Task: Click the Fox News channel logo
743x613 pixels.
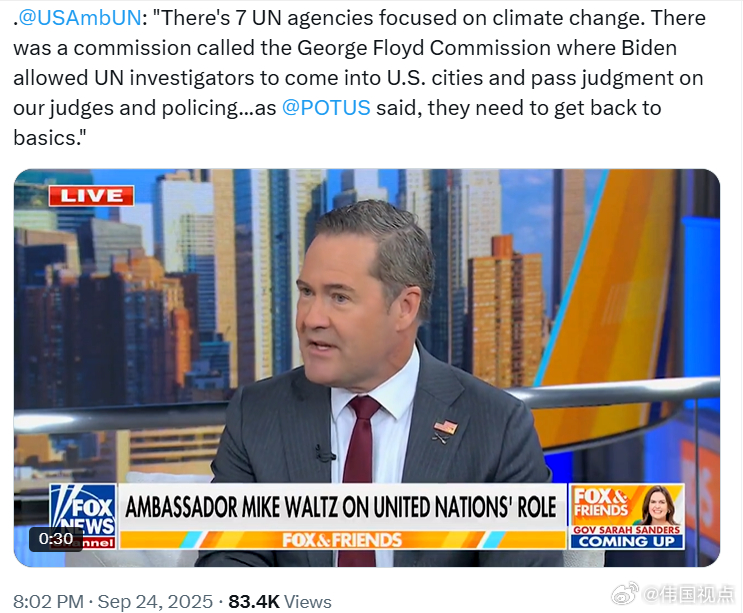Action: point(83,516)
